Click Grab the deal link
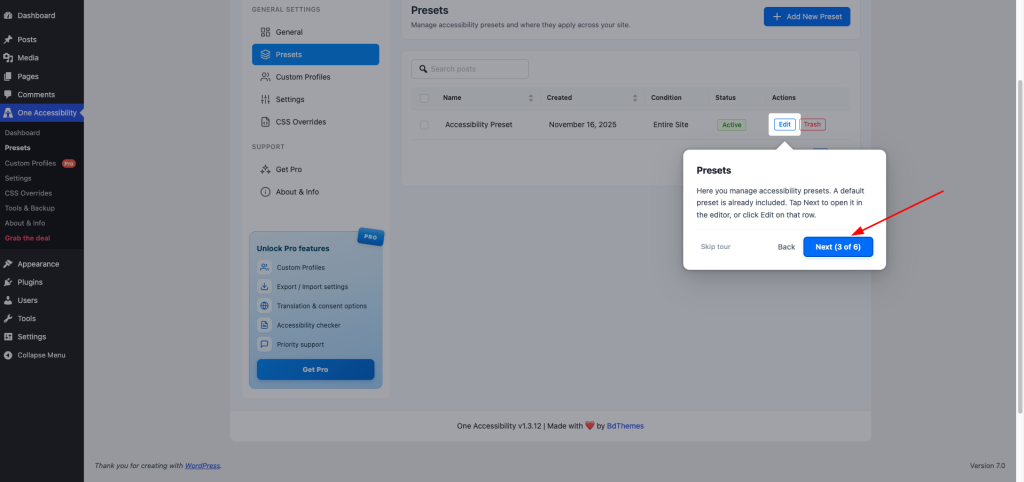1024x482 pixels. tap(27, 238)
